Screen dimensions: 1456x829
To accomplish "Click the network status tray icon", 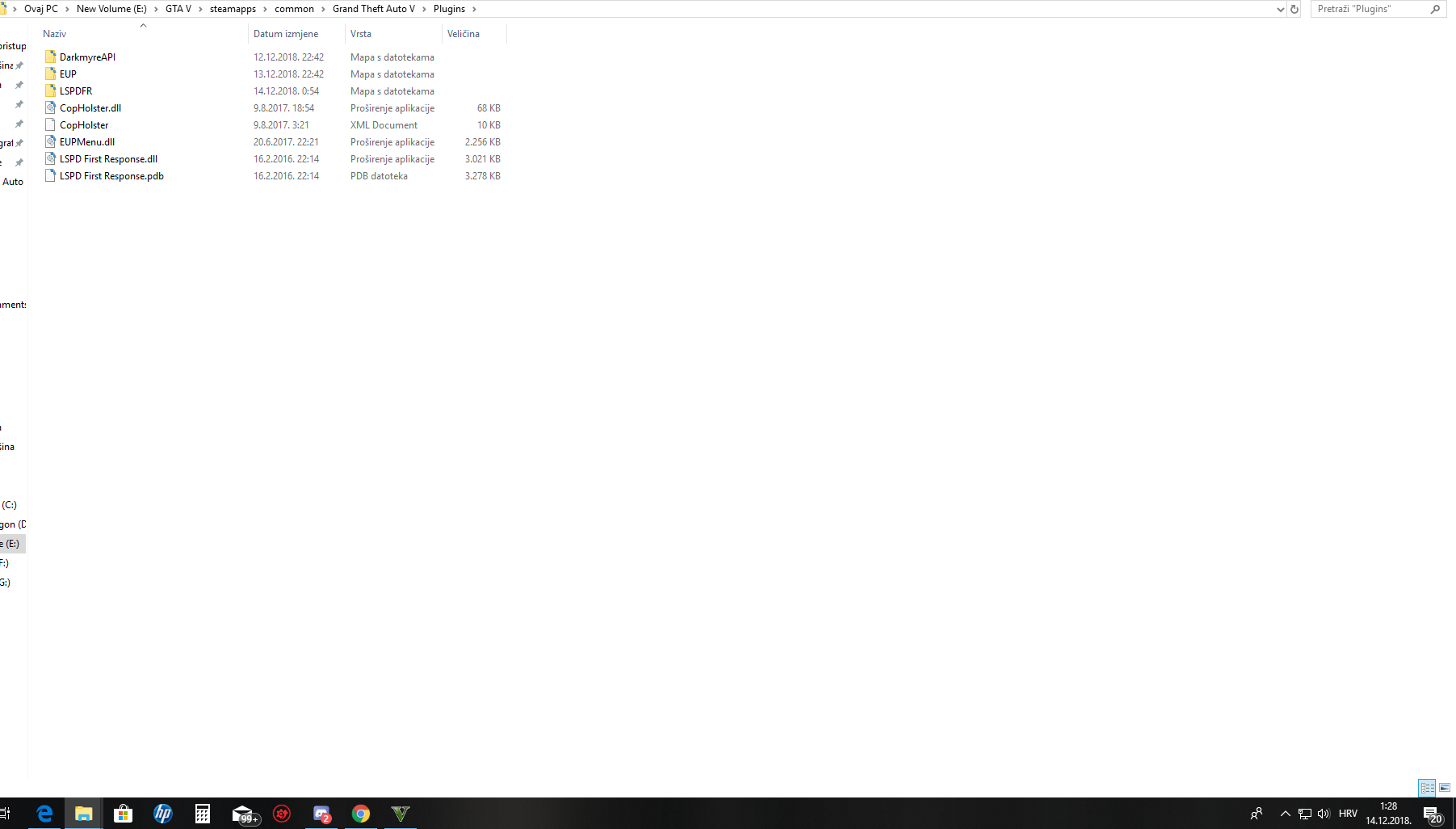I will [x=1304, y=814].
